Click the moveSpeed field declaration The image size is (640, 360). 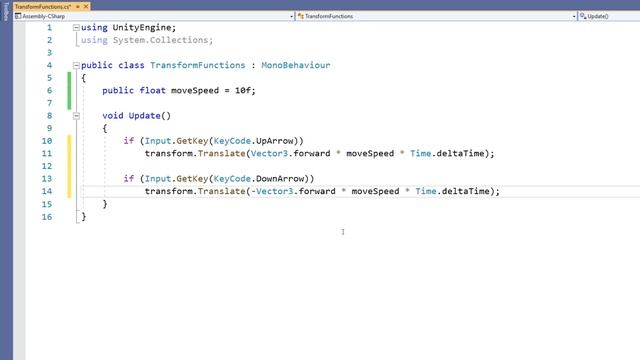pyautogui.click(x=195, y=90)
